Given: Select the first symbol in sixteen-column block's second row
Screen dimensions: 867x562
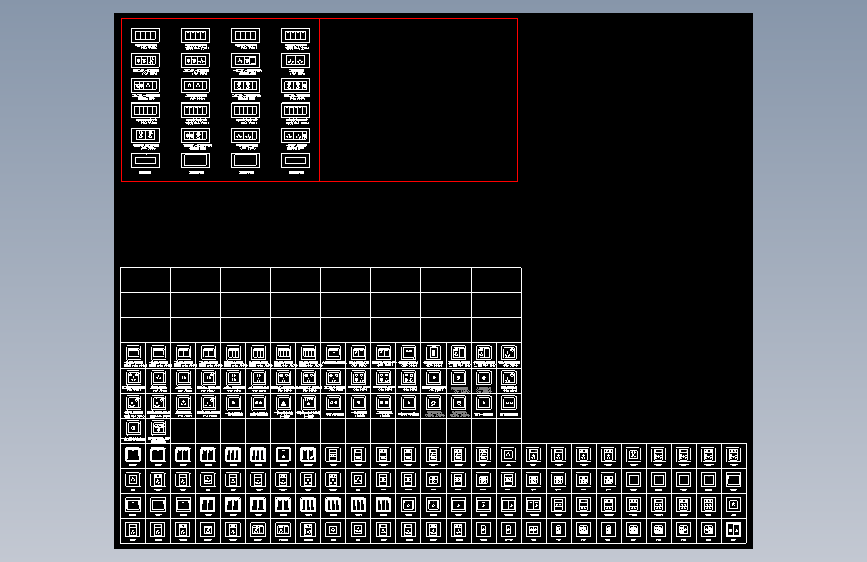Looking at the screenshot, I should tap(133, 378).
